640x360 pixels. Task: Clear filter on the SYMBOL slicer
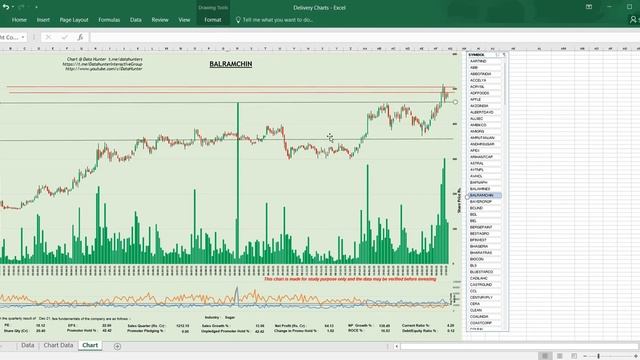point(504,55)
